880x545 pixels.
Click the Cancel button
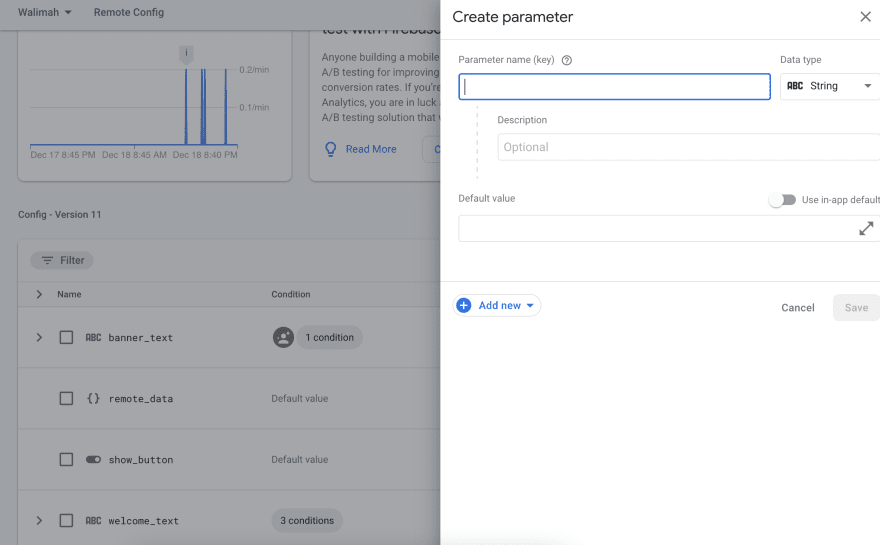[x=798, y=308]
